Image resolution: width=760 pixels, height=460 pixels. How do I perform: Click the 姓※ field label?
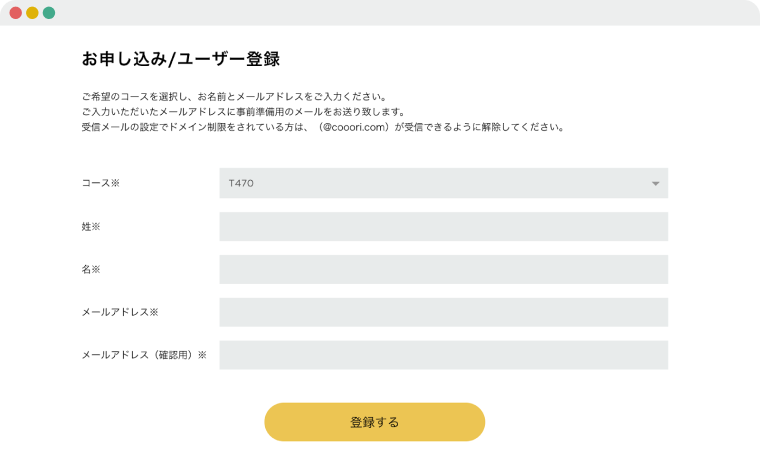click(x=91, y=227)
